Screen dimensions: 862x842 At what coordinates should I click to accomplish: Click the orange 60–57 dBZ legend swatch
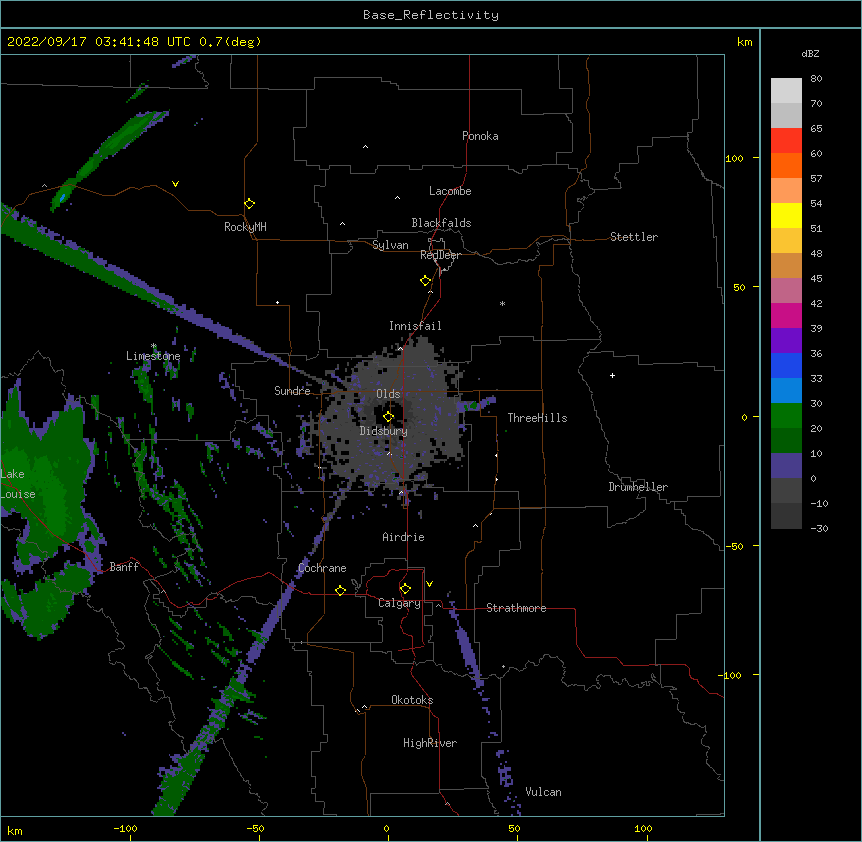pyautogui.click(x=786, y=165)
